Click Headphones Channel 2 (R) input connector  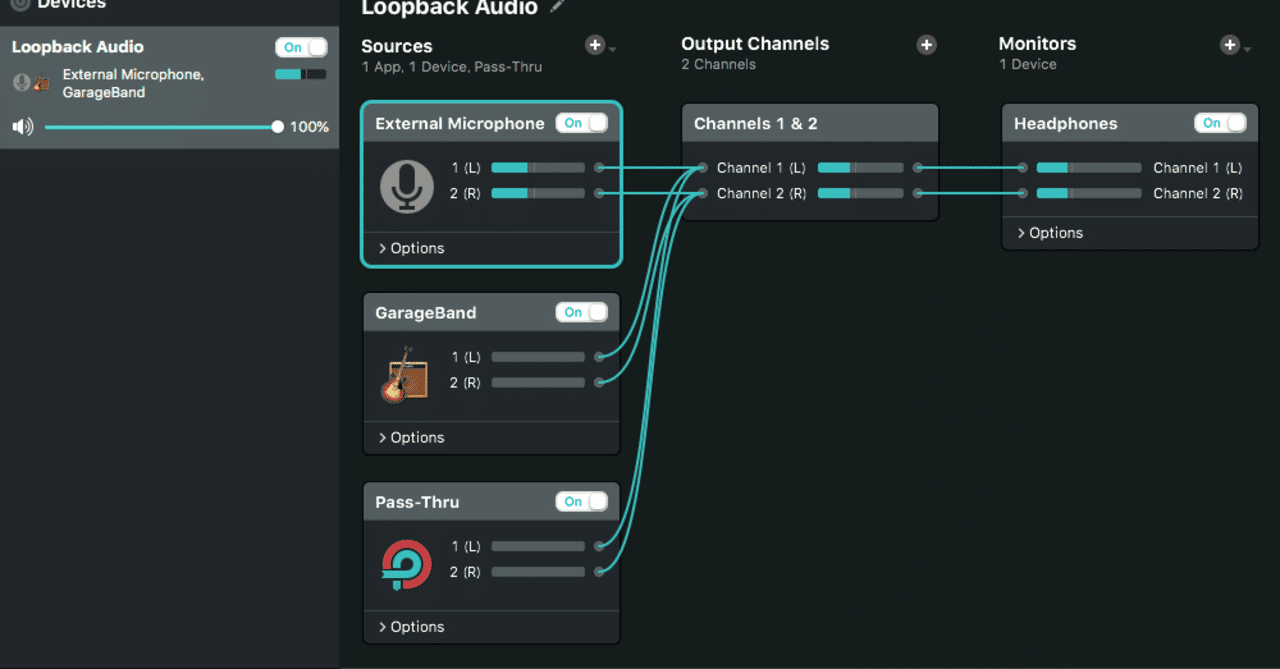1022,193
